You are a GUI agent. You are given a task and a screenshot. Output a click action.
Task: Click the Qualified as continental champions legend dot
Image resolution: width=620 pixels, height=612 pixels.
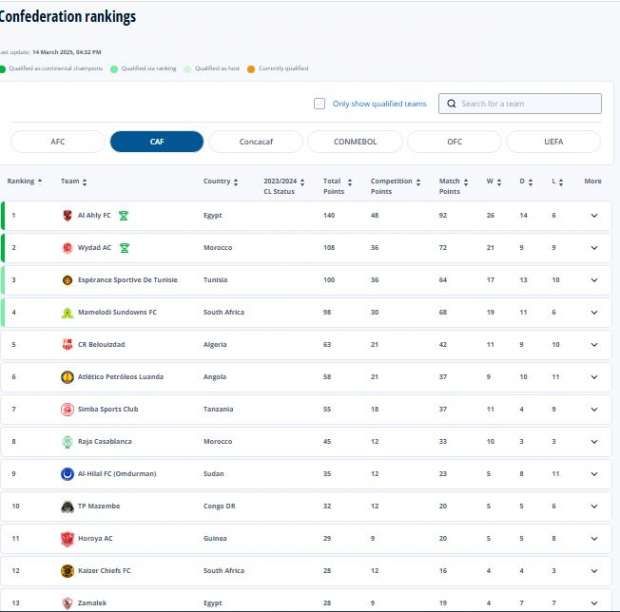(2, 69)
